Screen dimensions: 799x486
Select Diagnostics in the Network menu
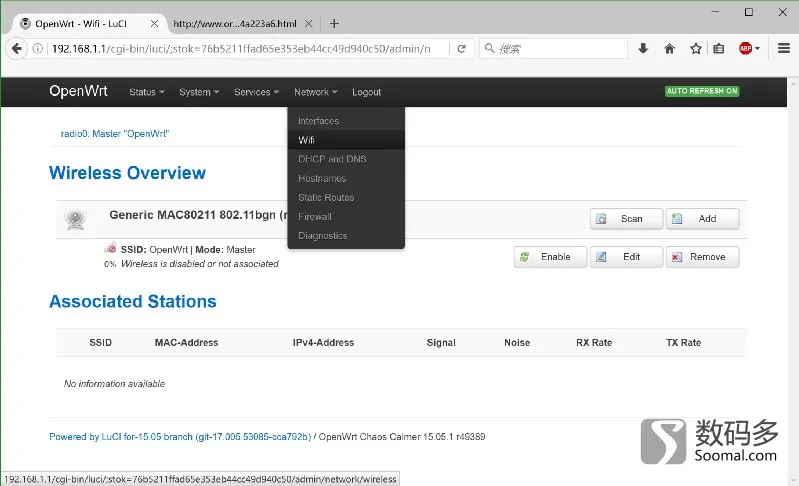point(346,235)
